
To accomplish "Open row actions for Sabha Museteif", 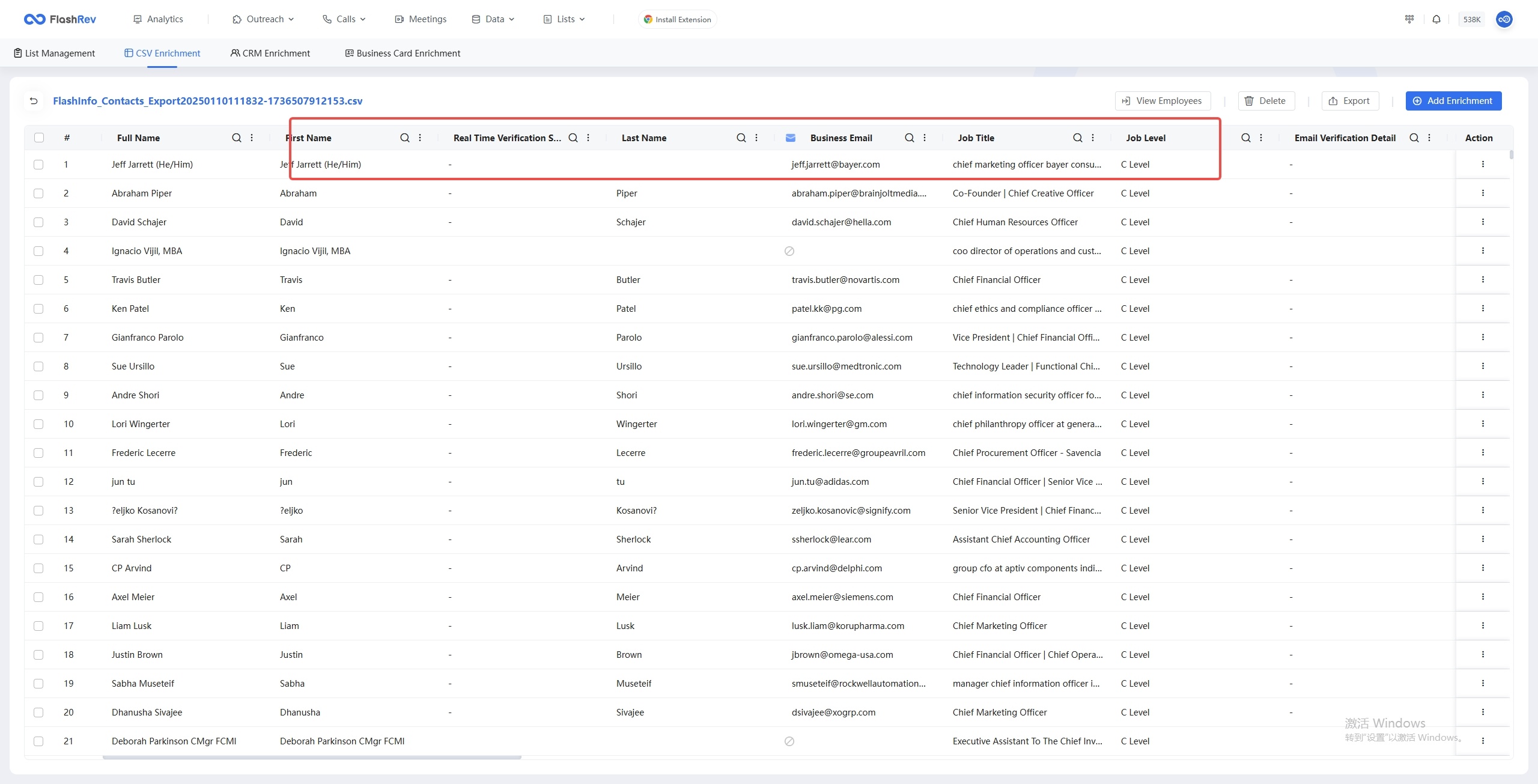I will click(x=1483, y=683).
